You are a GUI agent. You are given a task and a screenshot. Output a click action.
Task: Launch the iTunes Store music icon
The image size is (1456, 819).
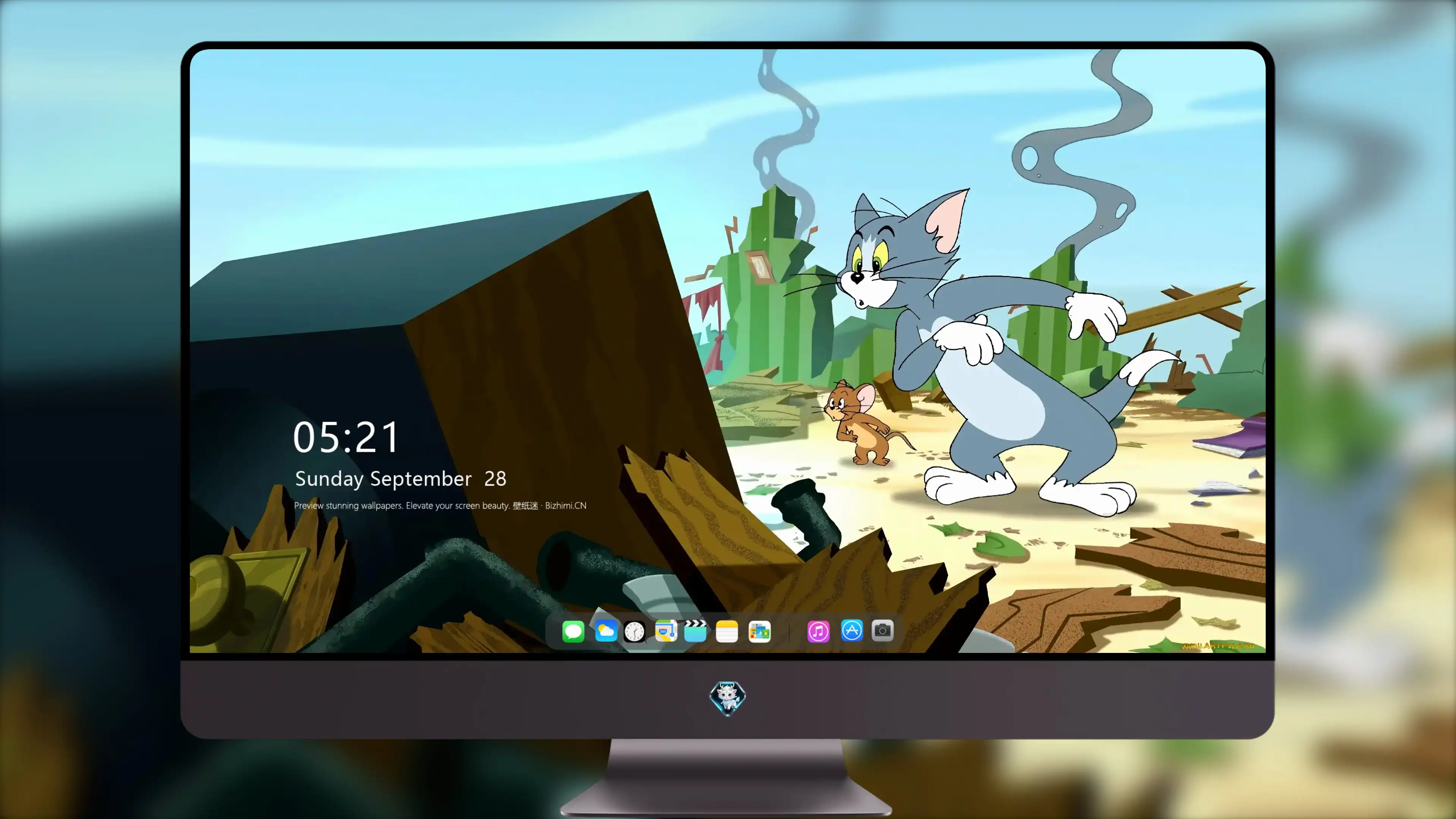pos(819,631)
